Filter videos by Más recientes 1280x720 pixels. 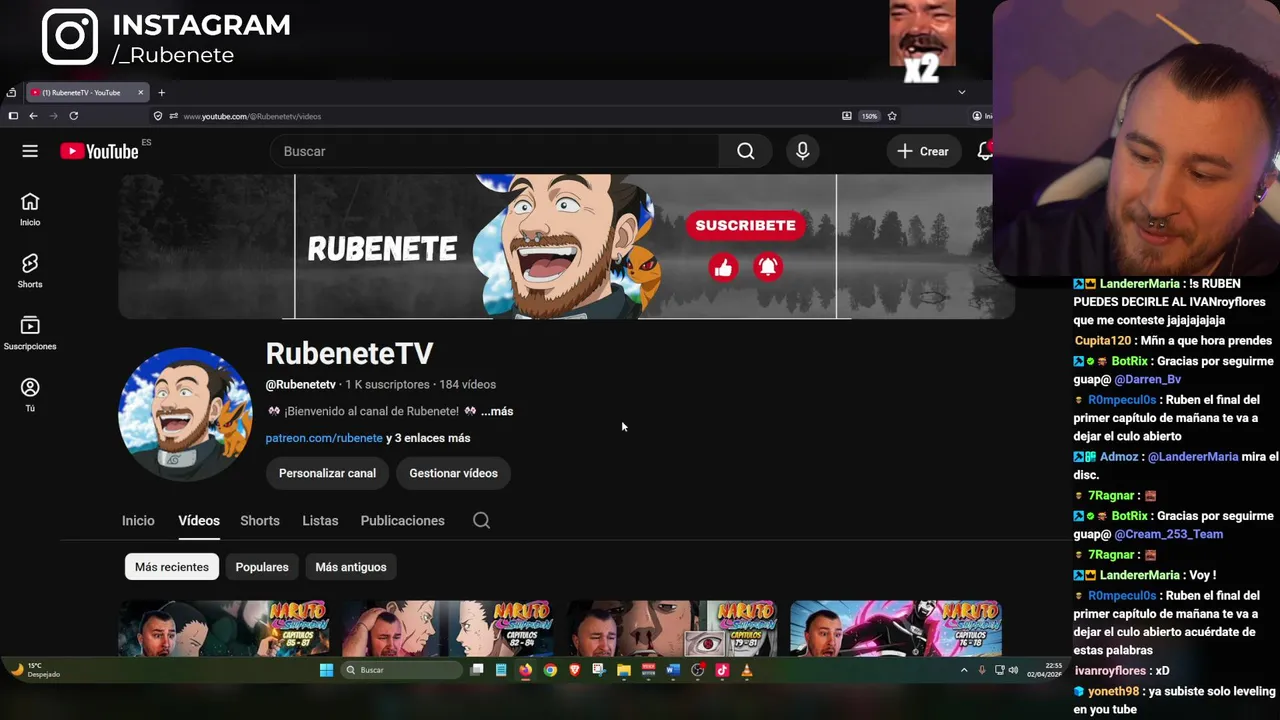pyautogui.click(x=172, y=567)
